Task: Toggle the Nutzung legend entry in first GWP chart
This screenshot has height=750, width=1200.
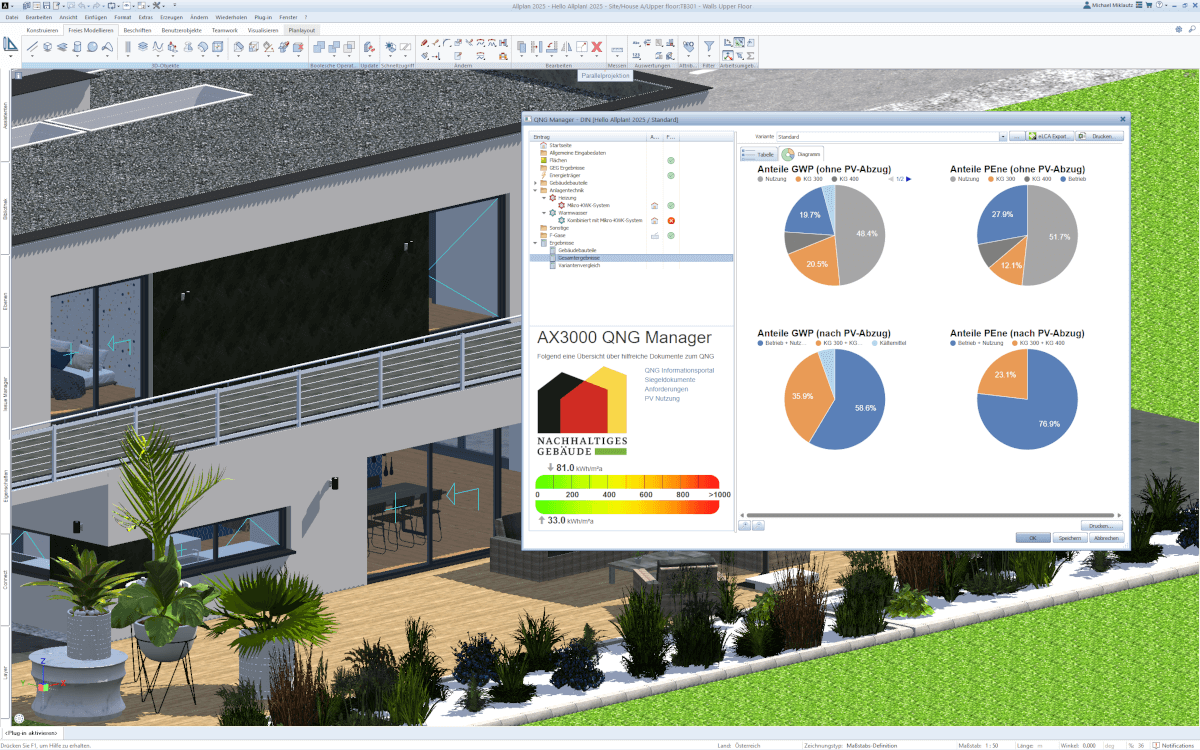Action: click(x=776, y=179)
